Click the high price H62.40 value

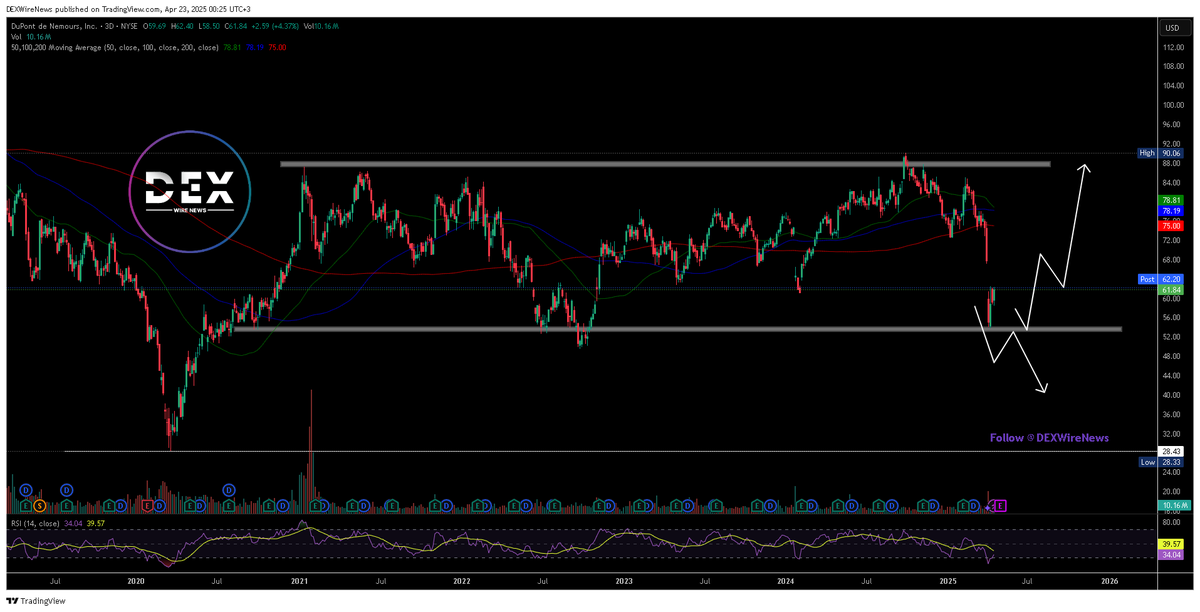(182, 26)
